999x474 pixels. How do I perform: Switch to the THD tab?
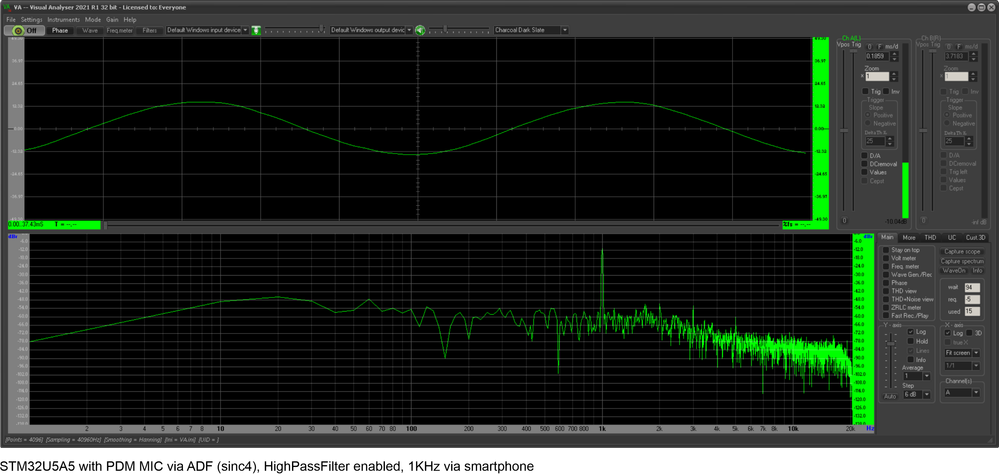click(930, 238)
